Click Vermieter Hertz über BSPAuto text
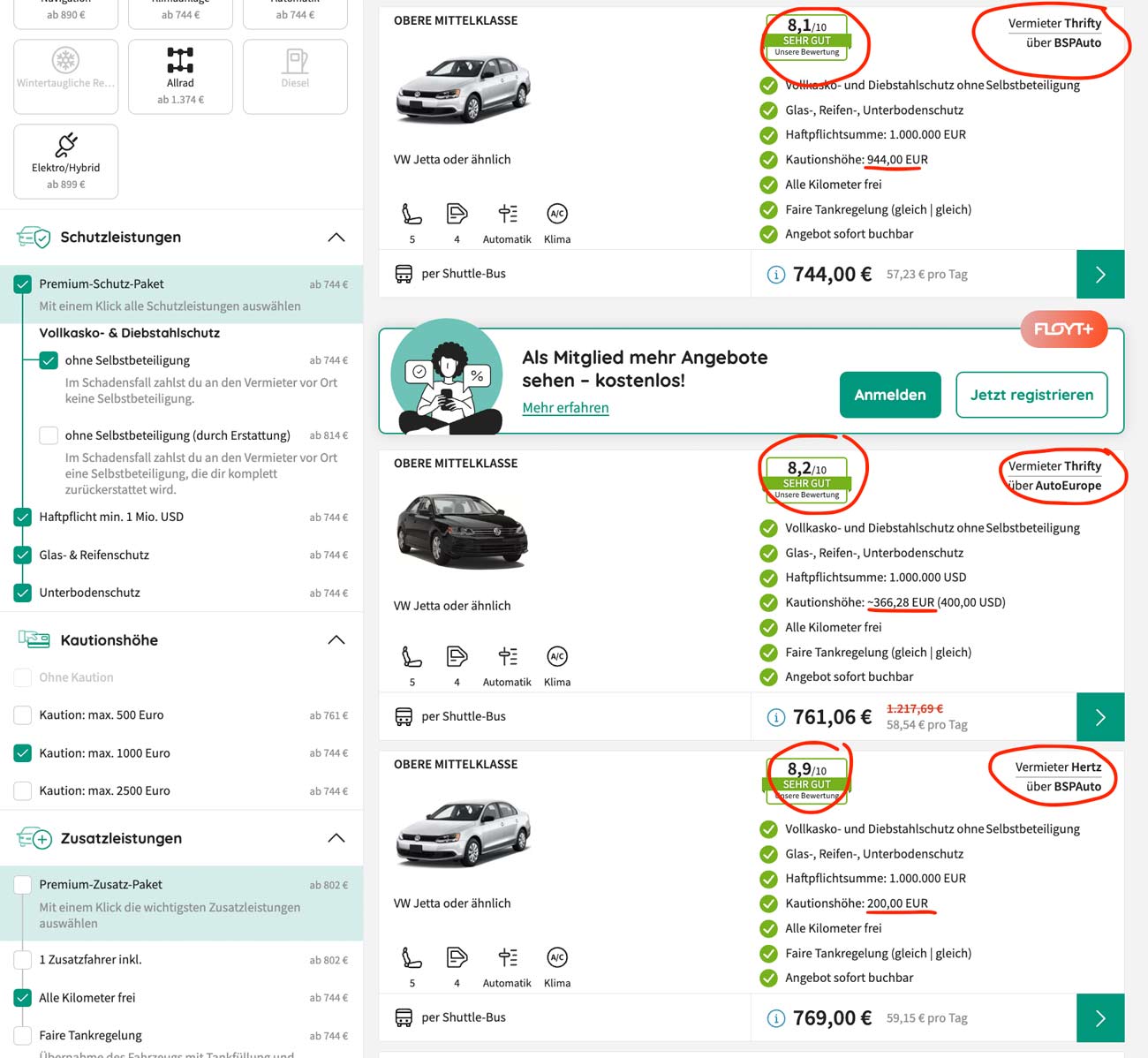Viewport: 1148px width, 1058px height. click(x=1058, y=777)
